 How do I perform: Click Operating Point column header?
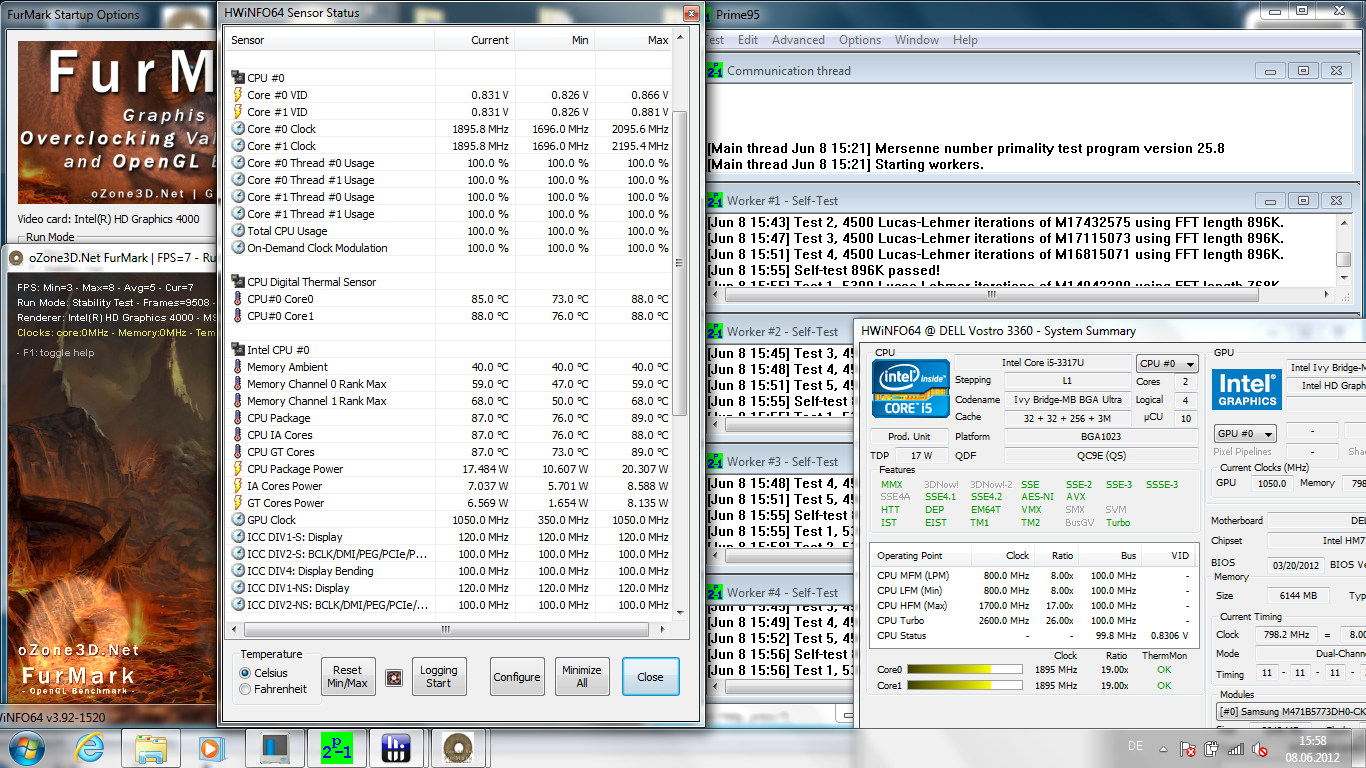pos(921,555)
